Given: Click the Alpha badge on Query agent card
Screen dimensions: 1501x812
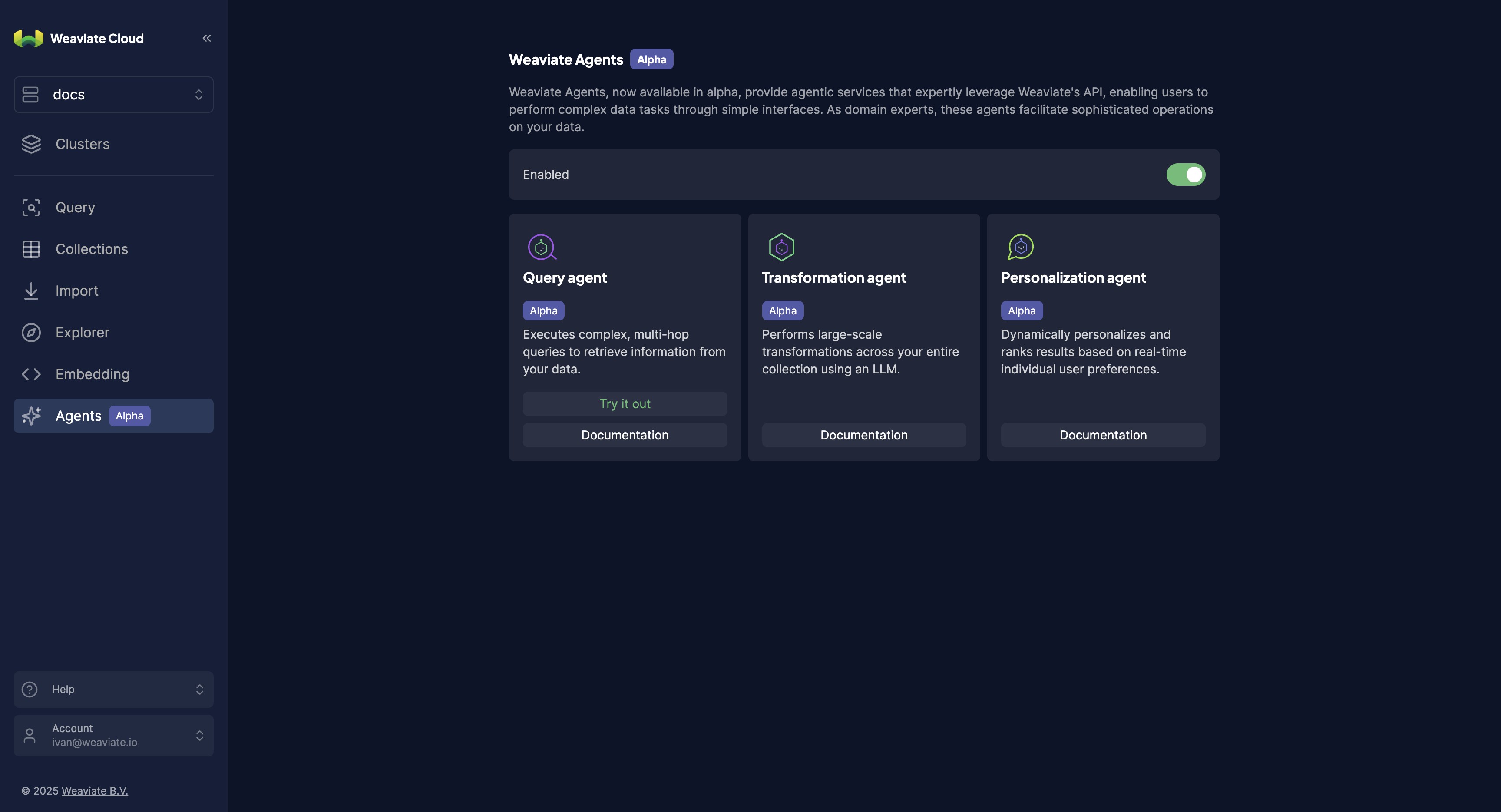Looking at the screenshot, I should [x=543, y=310].
